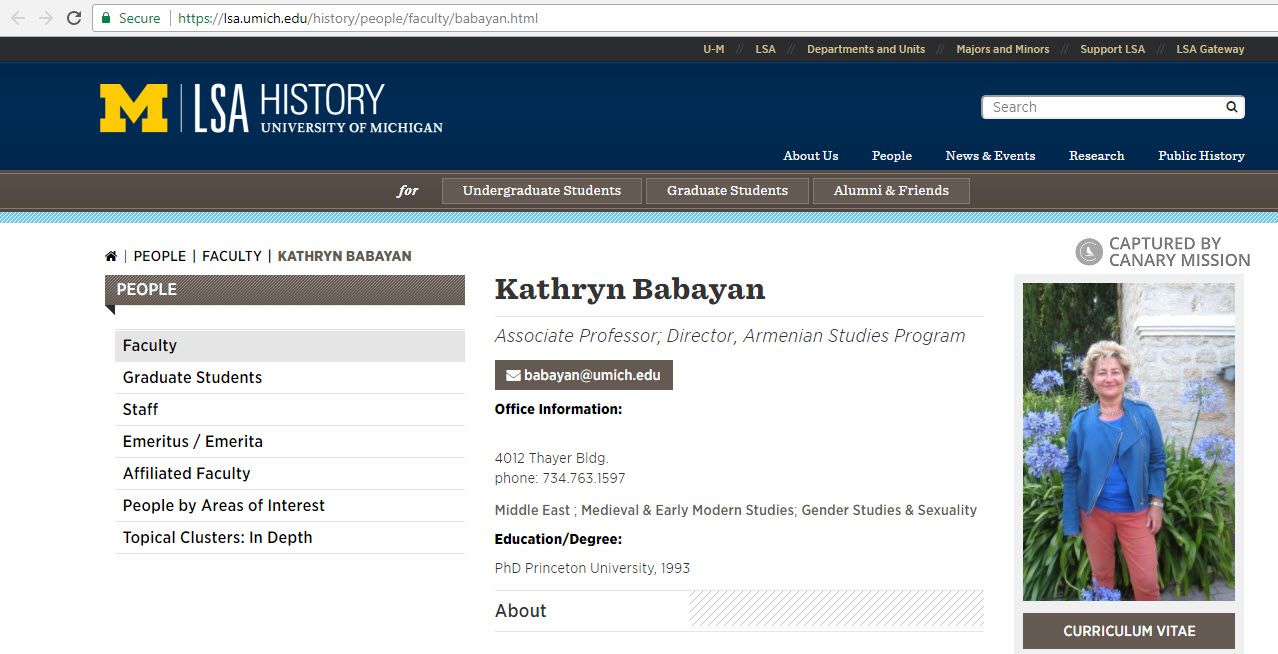Select the Graduate Students audience tab
1278x654 pixels.
coord(727,190)
